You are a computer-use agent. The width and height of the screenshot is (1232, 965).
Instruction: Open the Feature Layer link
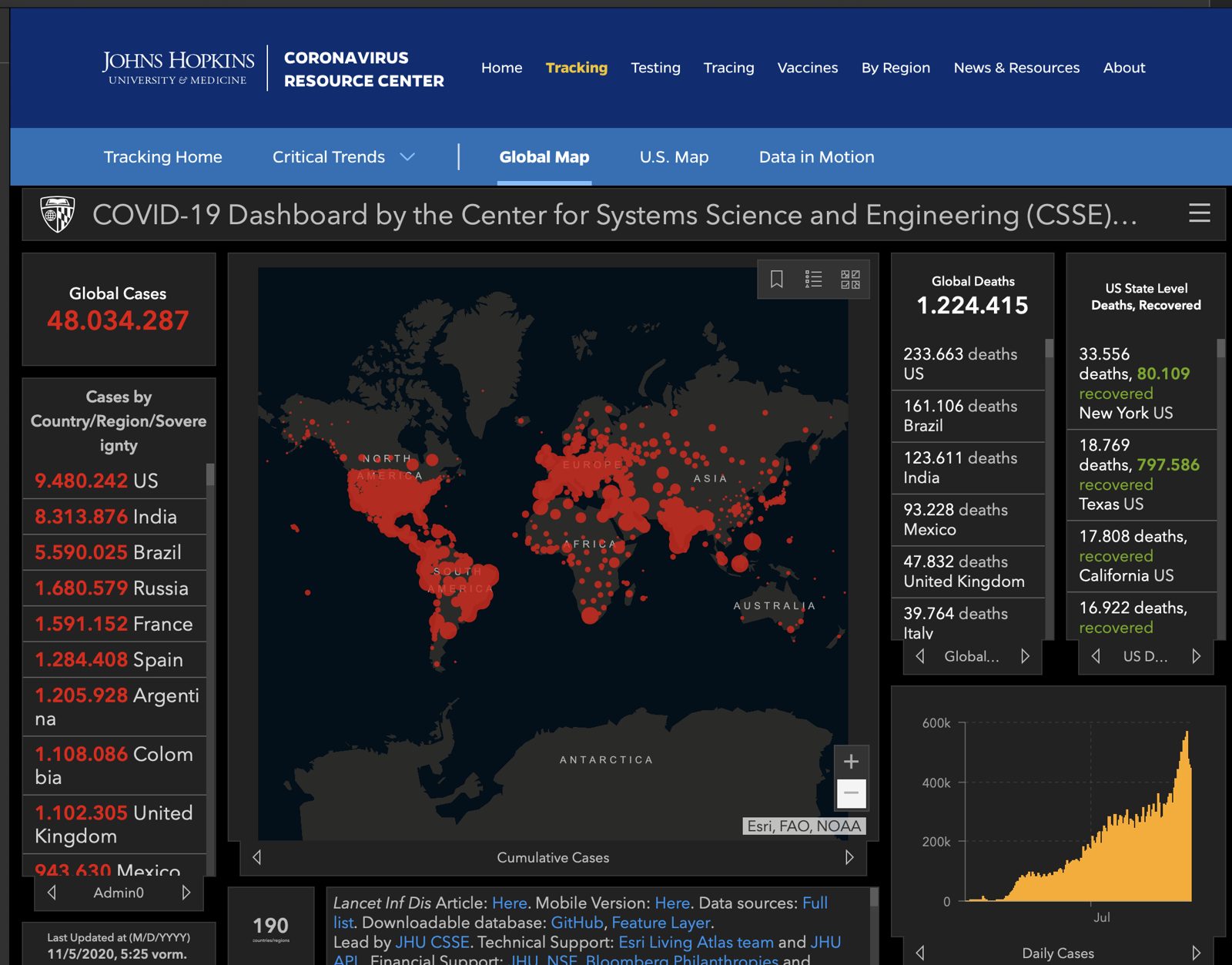coord(661,923)
